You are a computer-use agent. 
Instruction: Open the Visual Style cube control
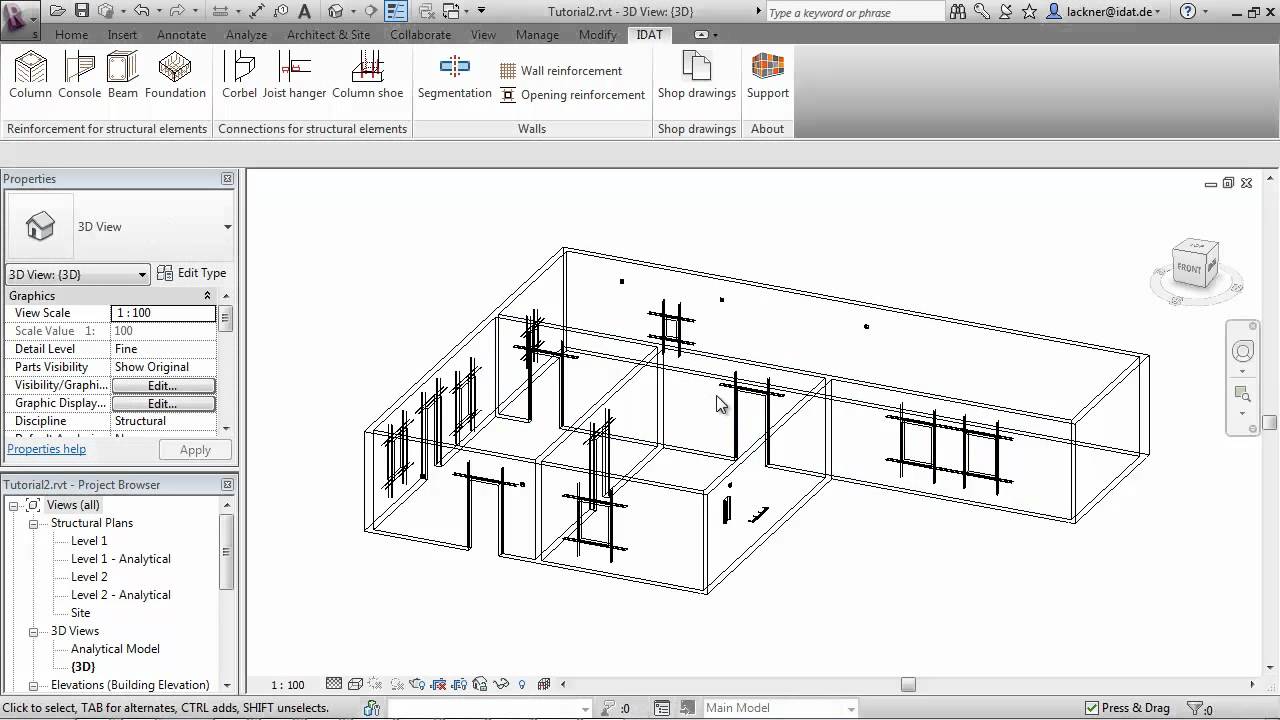(x=355, y=685)
